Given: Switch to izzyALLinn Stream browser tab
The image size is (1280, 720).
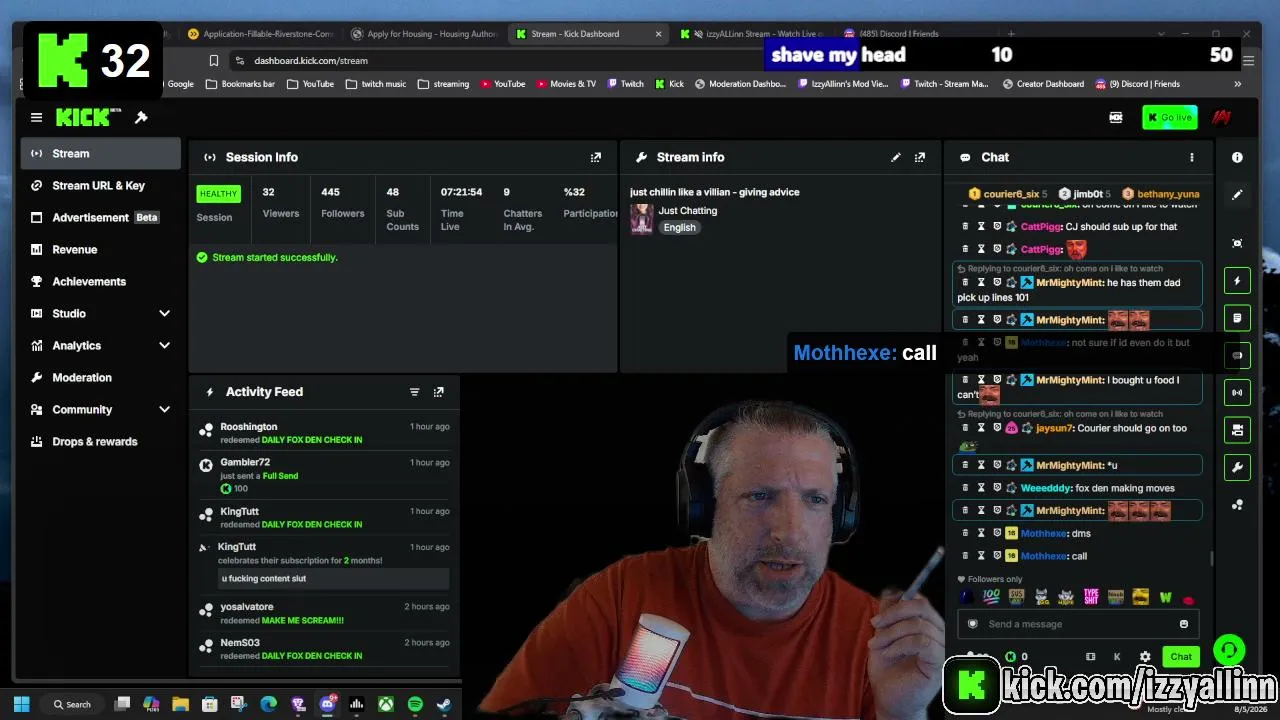Looking at the screenshot, I should 754,34.
